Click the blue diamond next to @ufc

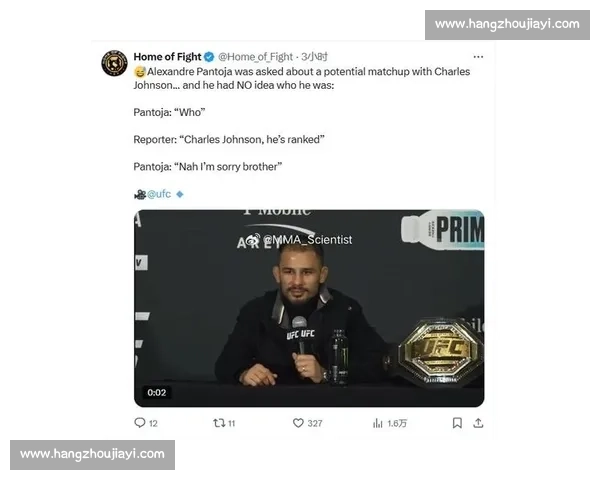pyautogui.click(x=180, y=194)
